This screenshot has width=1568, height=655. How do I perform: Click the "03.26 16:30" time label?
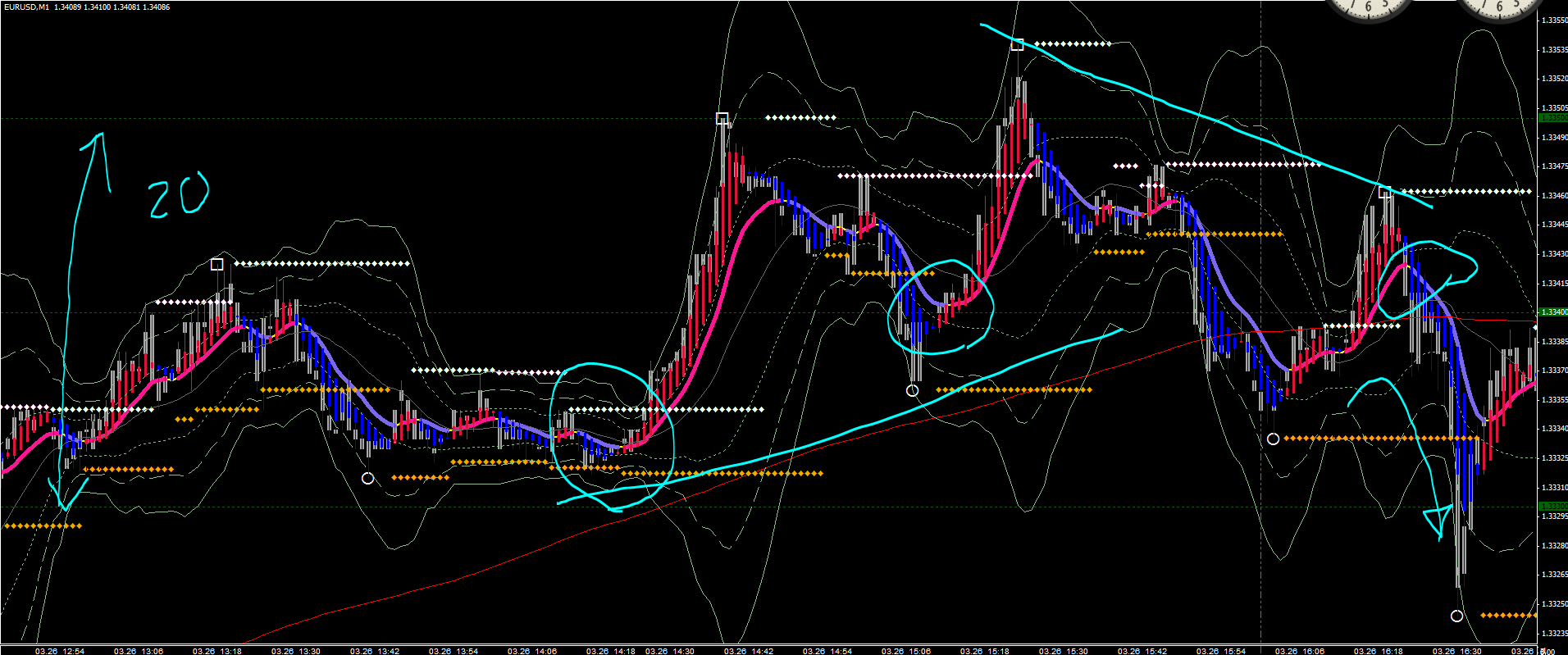tap(1457, 651)
